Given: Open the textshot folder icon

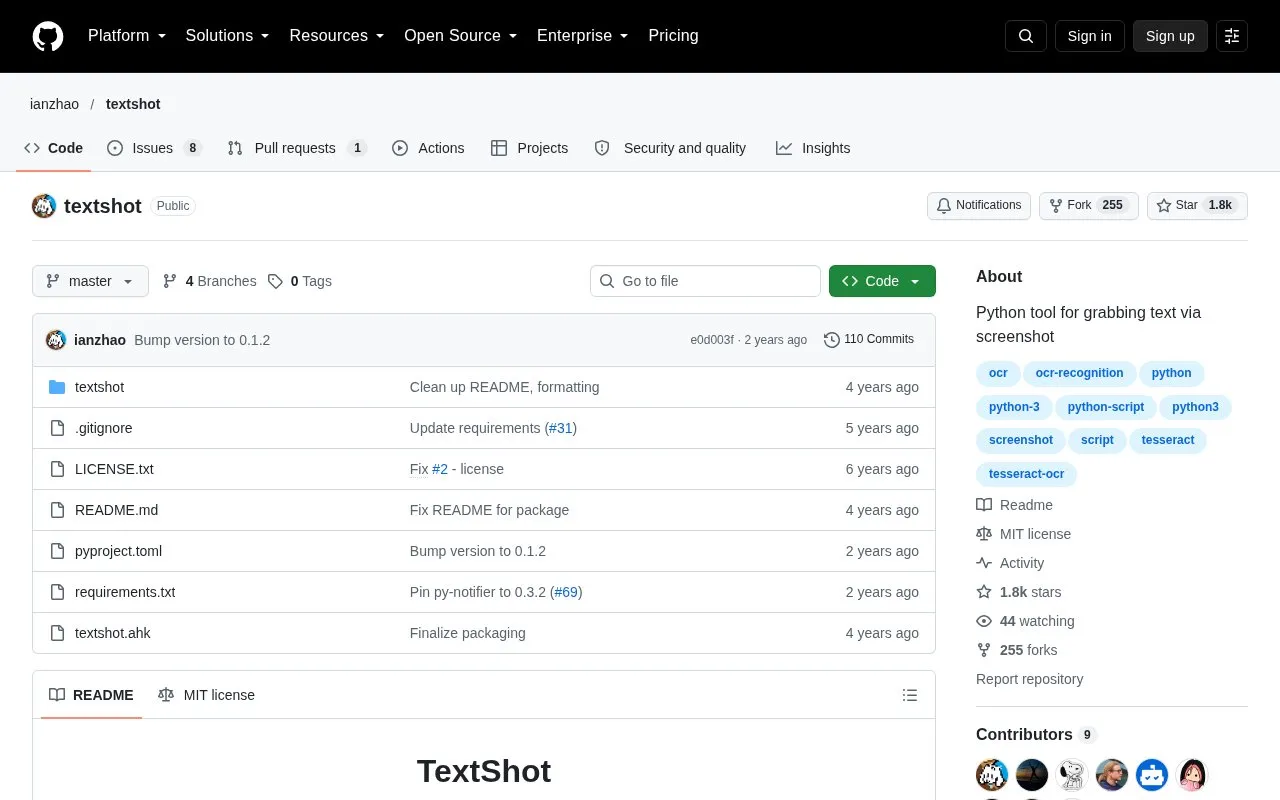Looking at the screenshot, I should (57, 387).
